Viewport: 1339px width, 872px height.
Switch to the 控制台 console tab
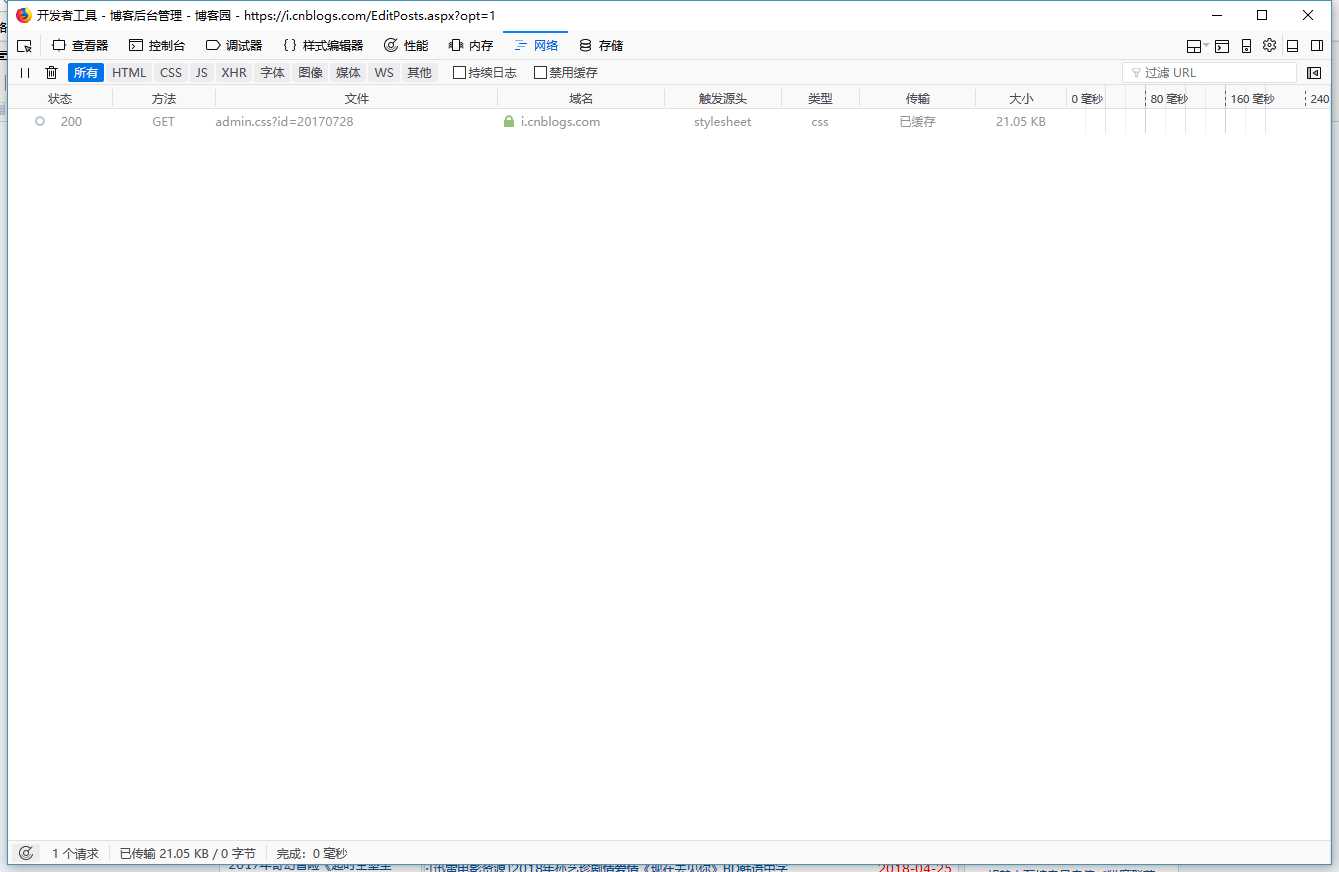(157, 46)
